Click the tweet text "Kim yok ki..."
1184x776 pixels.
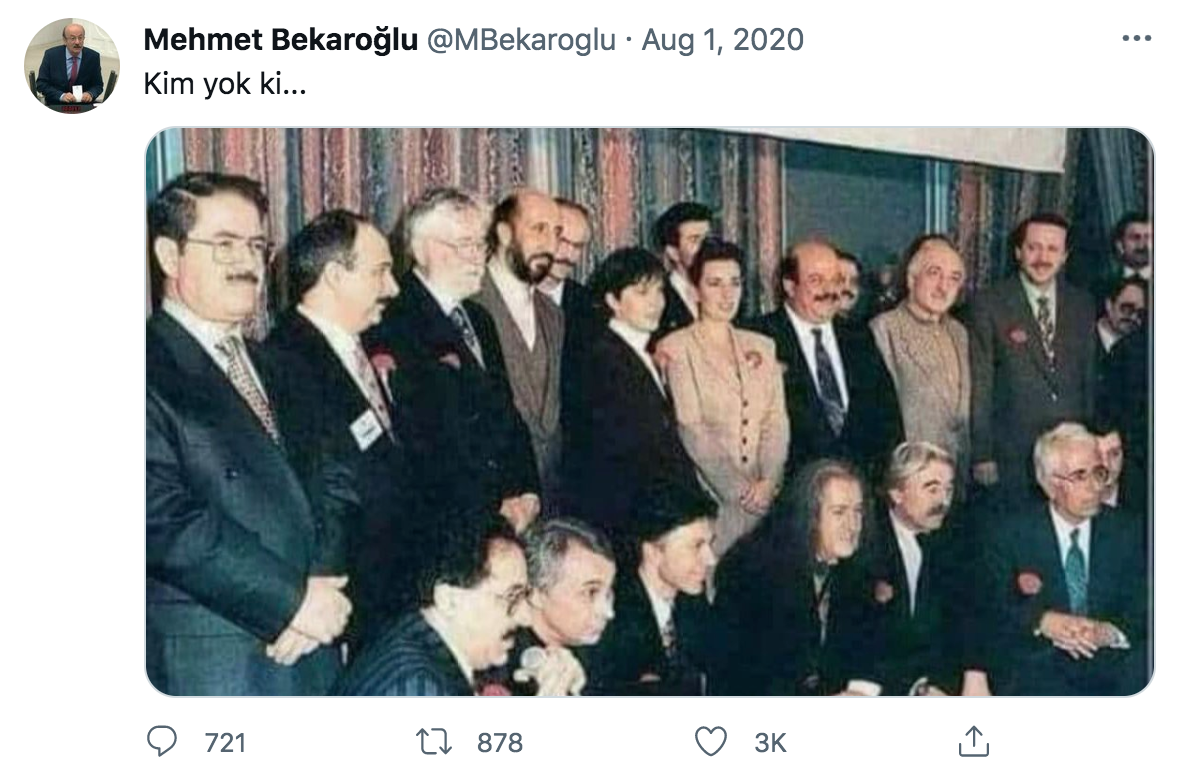click(x=224, y=84)
